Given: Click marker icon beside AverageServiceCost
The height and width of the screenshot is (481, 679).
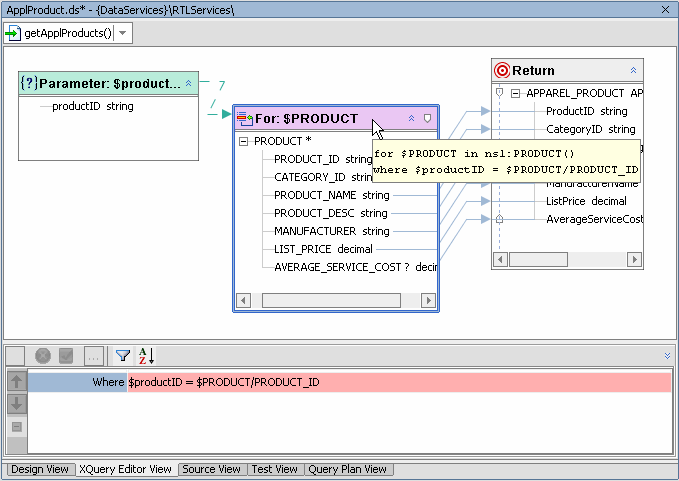Looking at the screenshot, I should coord(499,219).
